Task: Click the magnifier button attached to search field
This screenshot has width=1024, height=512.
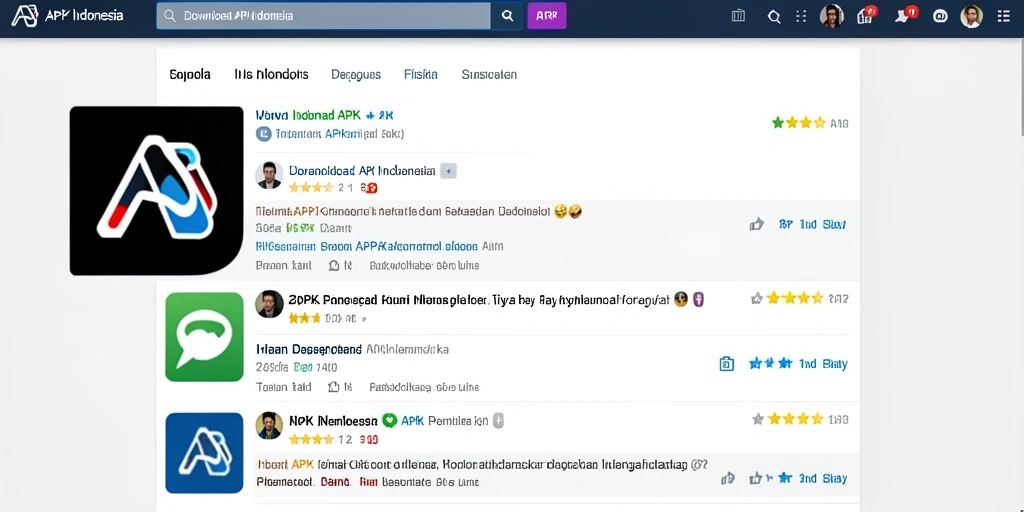Action: 507,16
